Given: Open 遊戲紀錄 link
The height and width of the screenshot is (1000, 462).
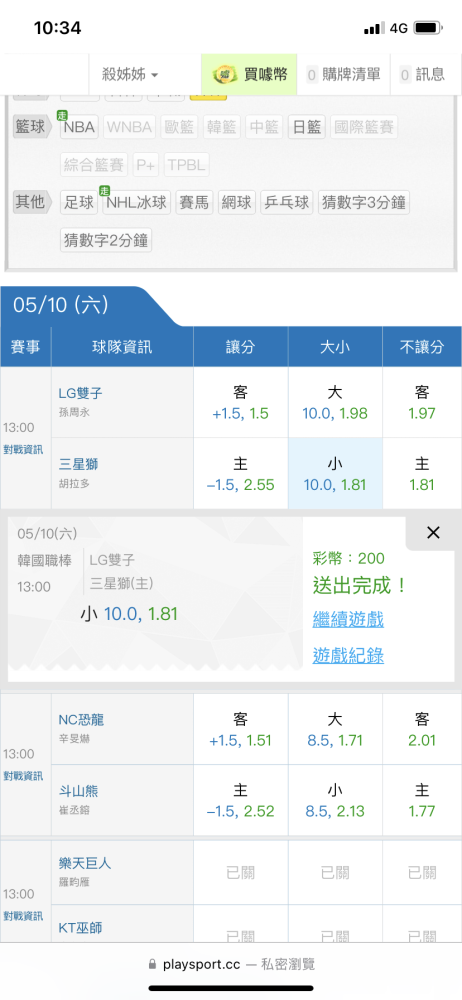Looking at the screenshot, I should (x=348, y=655).
